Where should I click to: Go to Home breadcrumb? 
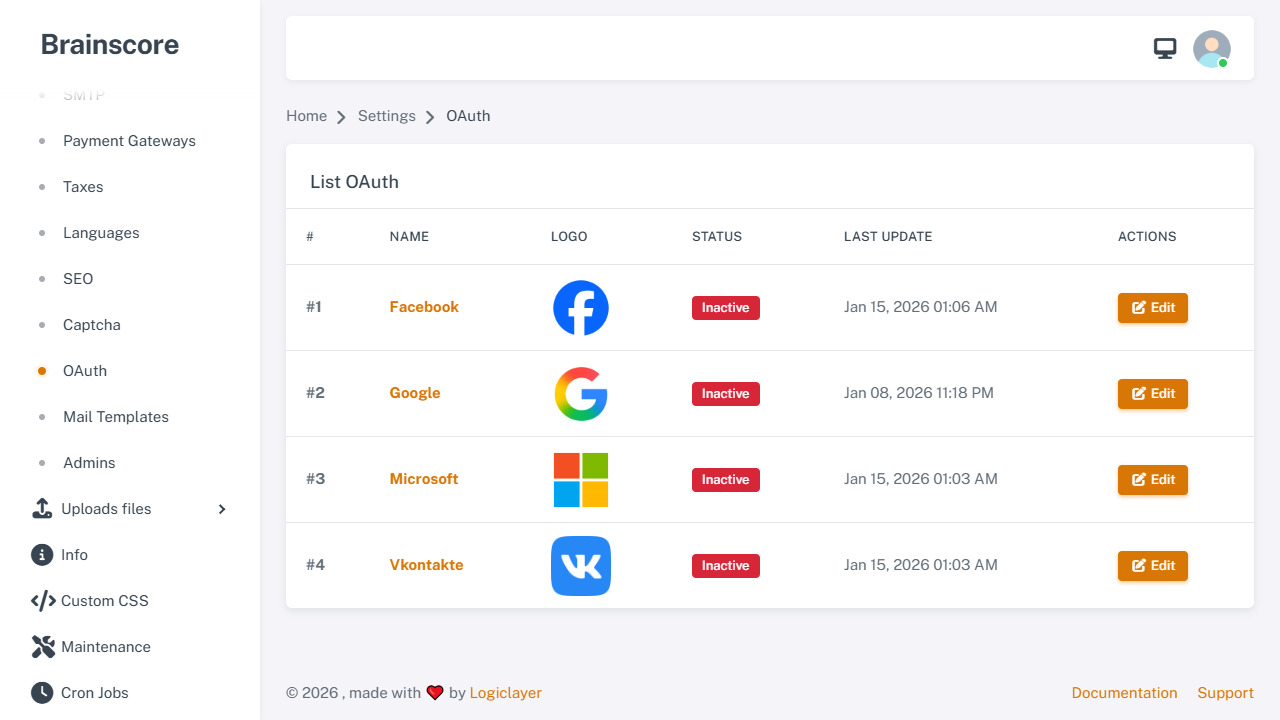click(x=306, y=116)
